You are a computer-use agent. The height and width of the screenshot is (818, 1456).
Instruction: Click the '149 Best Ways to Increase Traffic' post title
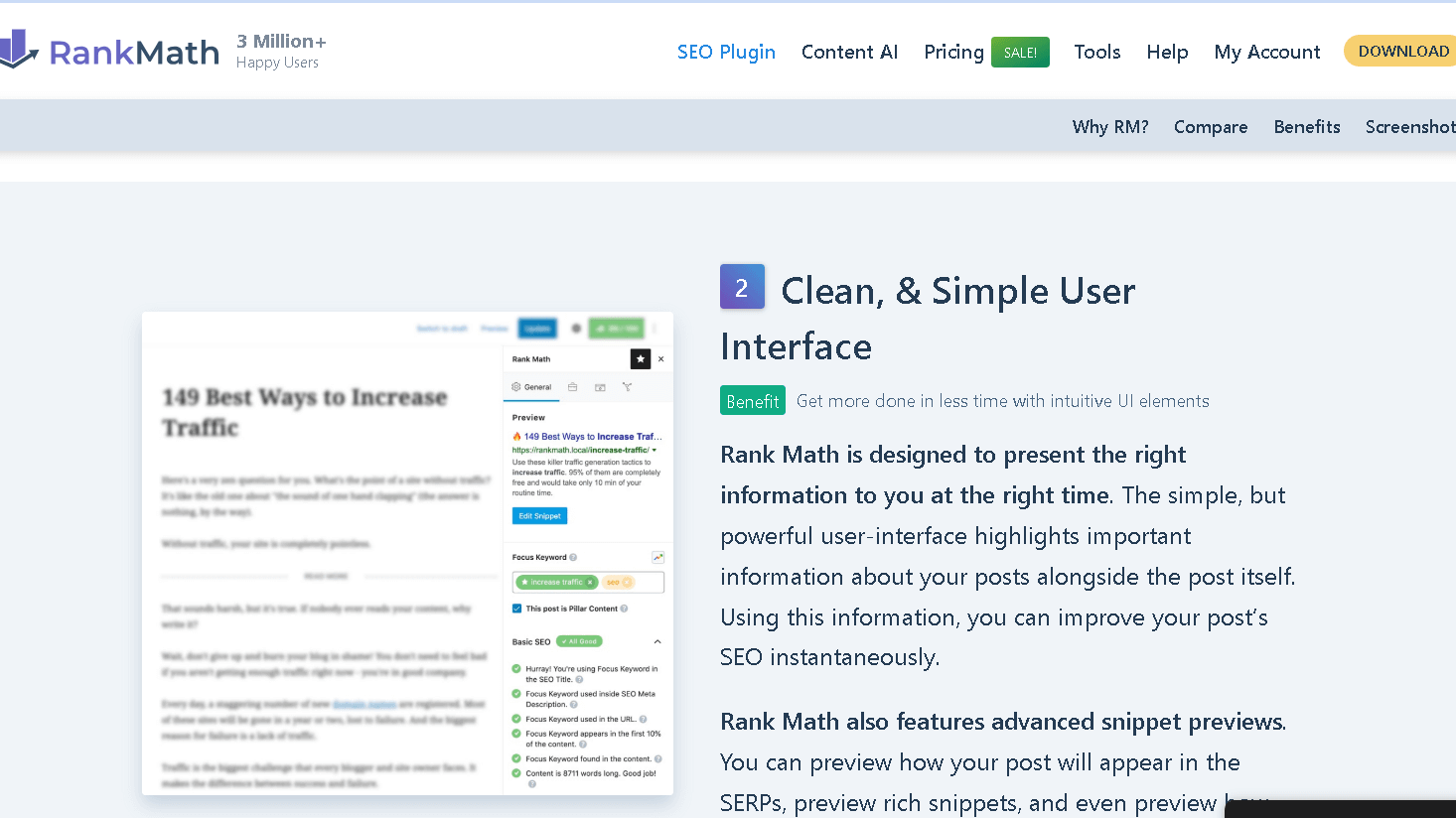pos(305,412)
